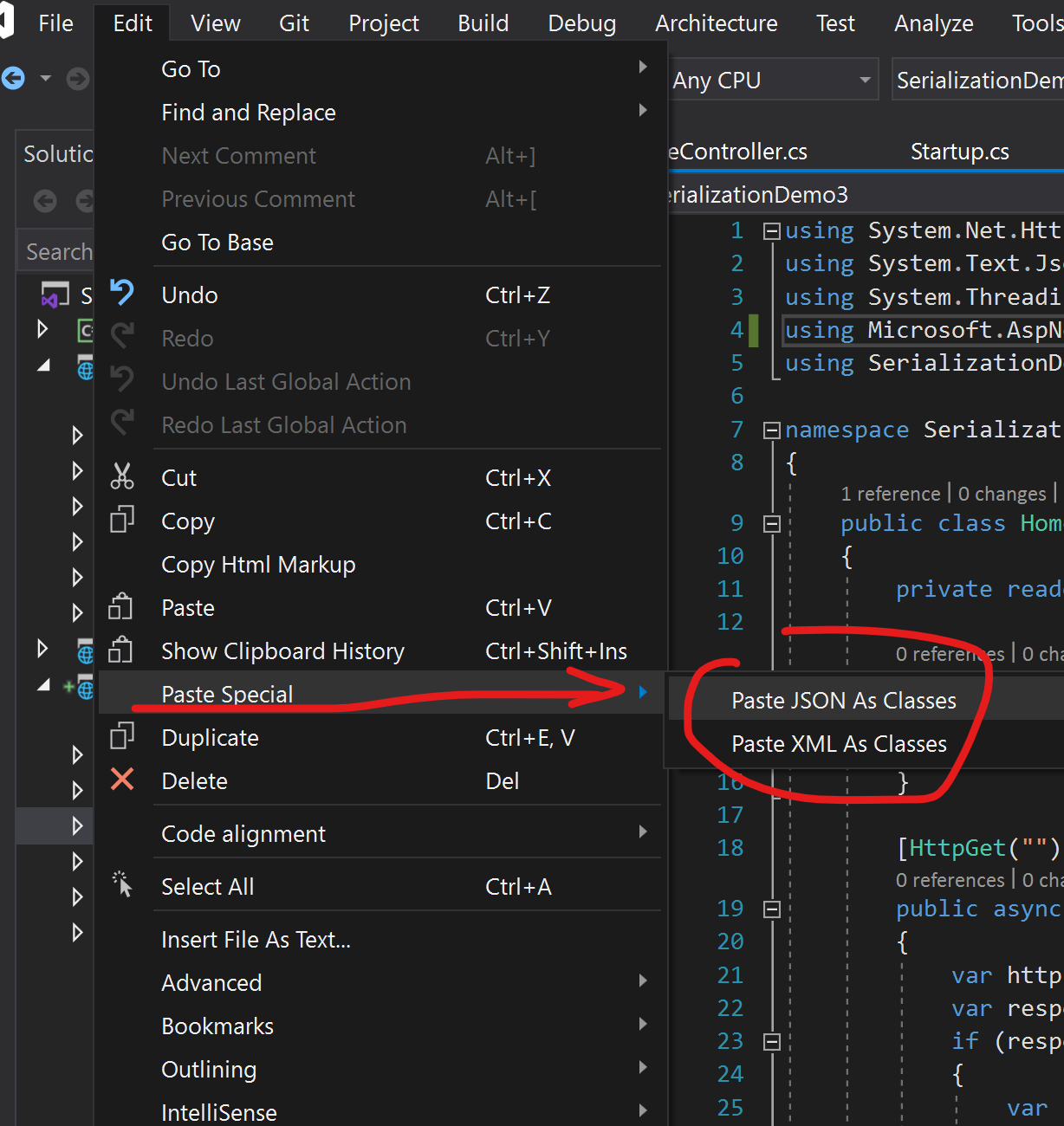
Task: Click the Select All cursor icon
Action: point(122,884)
